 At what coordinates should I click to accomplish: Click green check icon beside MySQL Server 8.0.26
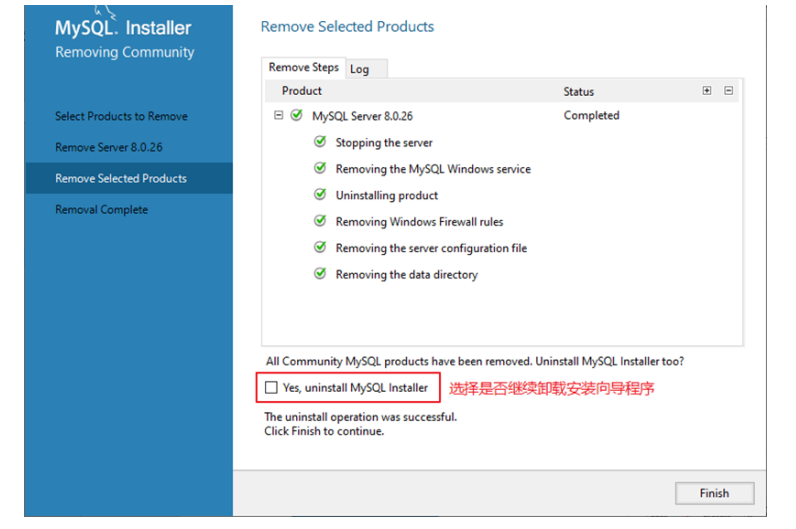296,115
